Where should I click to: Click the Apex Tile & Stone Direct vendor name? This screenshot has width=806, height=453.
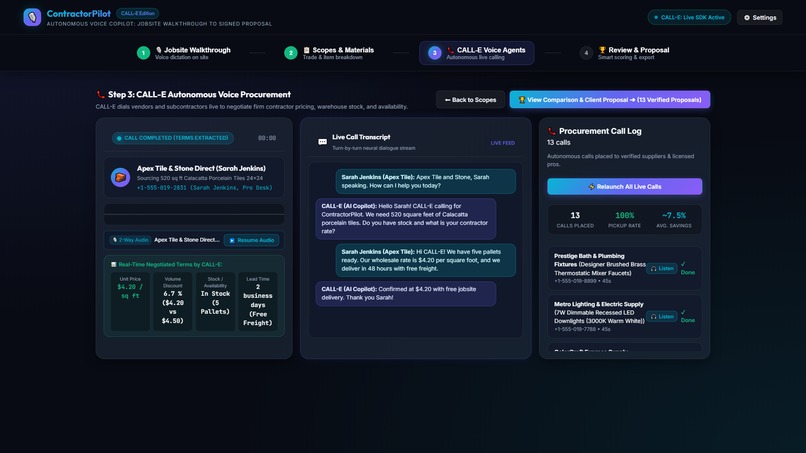tap(201, 168)
